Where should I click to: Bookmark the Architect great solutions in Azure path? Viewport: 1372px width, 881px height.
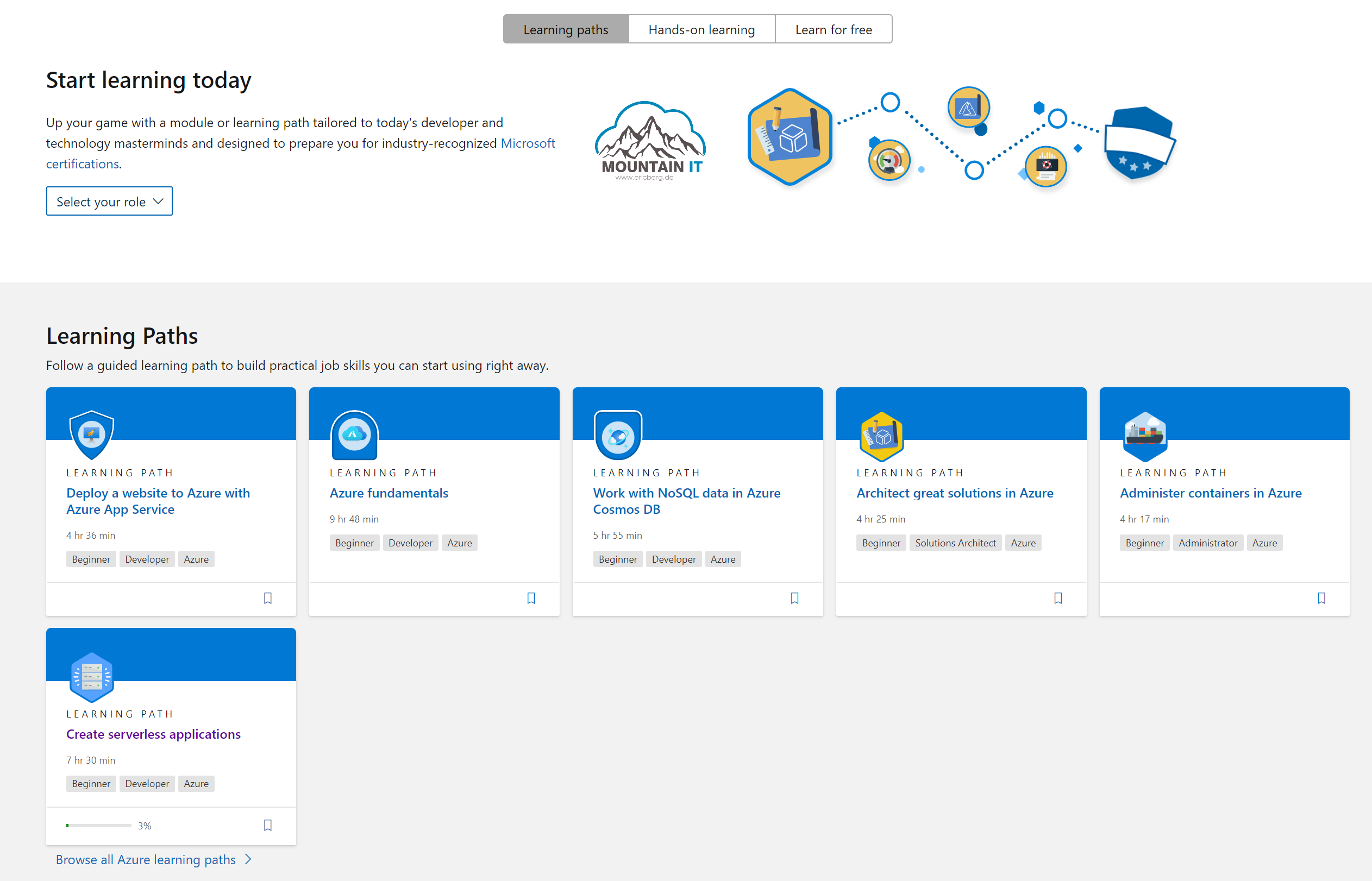[x=1057, y=598]
